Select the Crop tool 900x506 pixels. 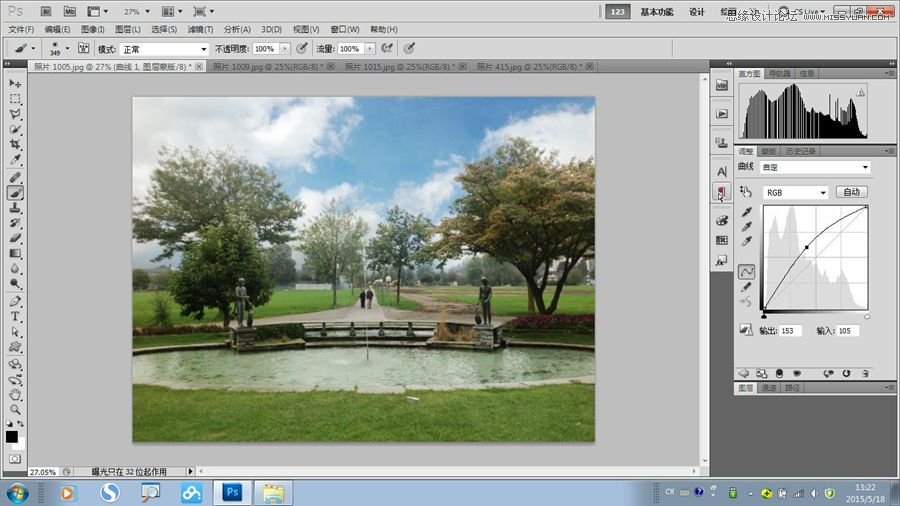[15, 145]
